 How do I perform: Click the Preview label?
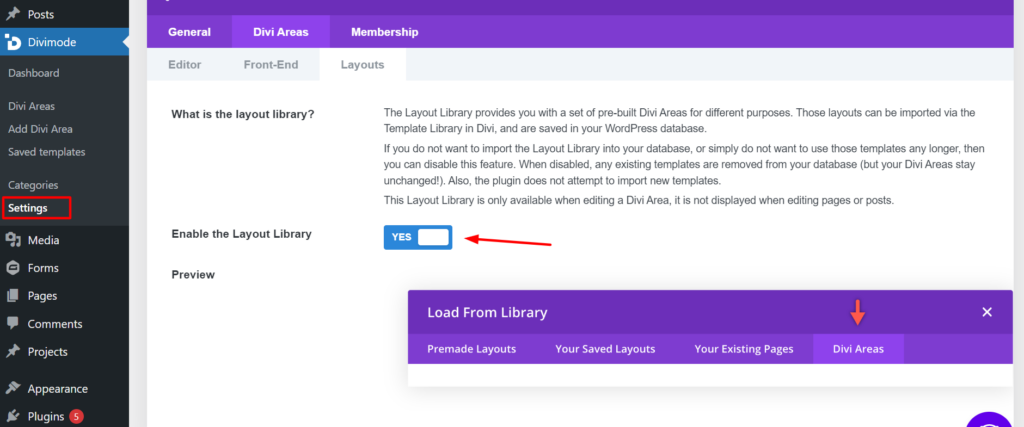point(193,275)
